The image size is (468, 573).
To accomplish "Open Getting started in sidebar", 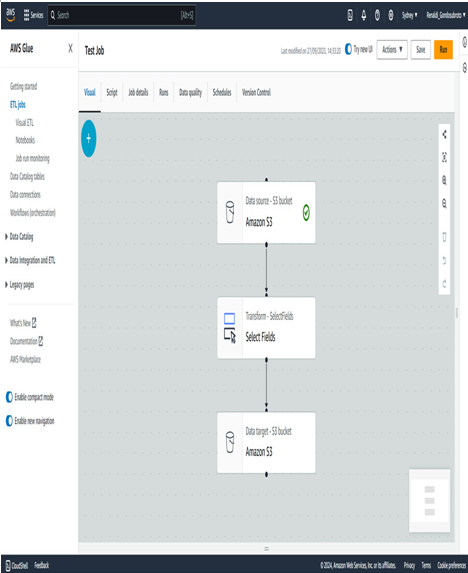I will click(23, 86).
